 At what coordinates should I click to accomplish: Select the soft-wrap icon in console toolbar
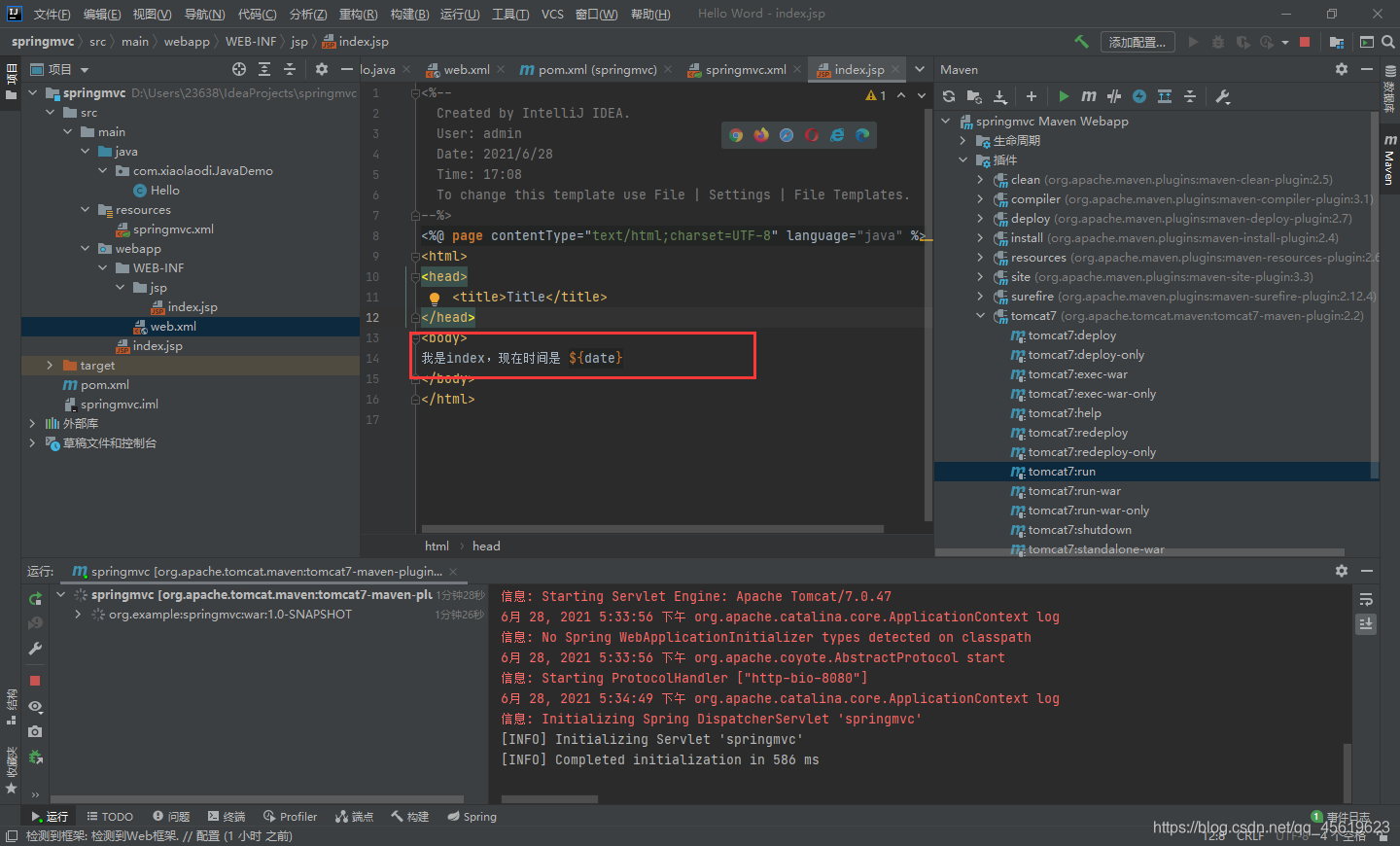pos(1366,600)
